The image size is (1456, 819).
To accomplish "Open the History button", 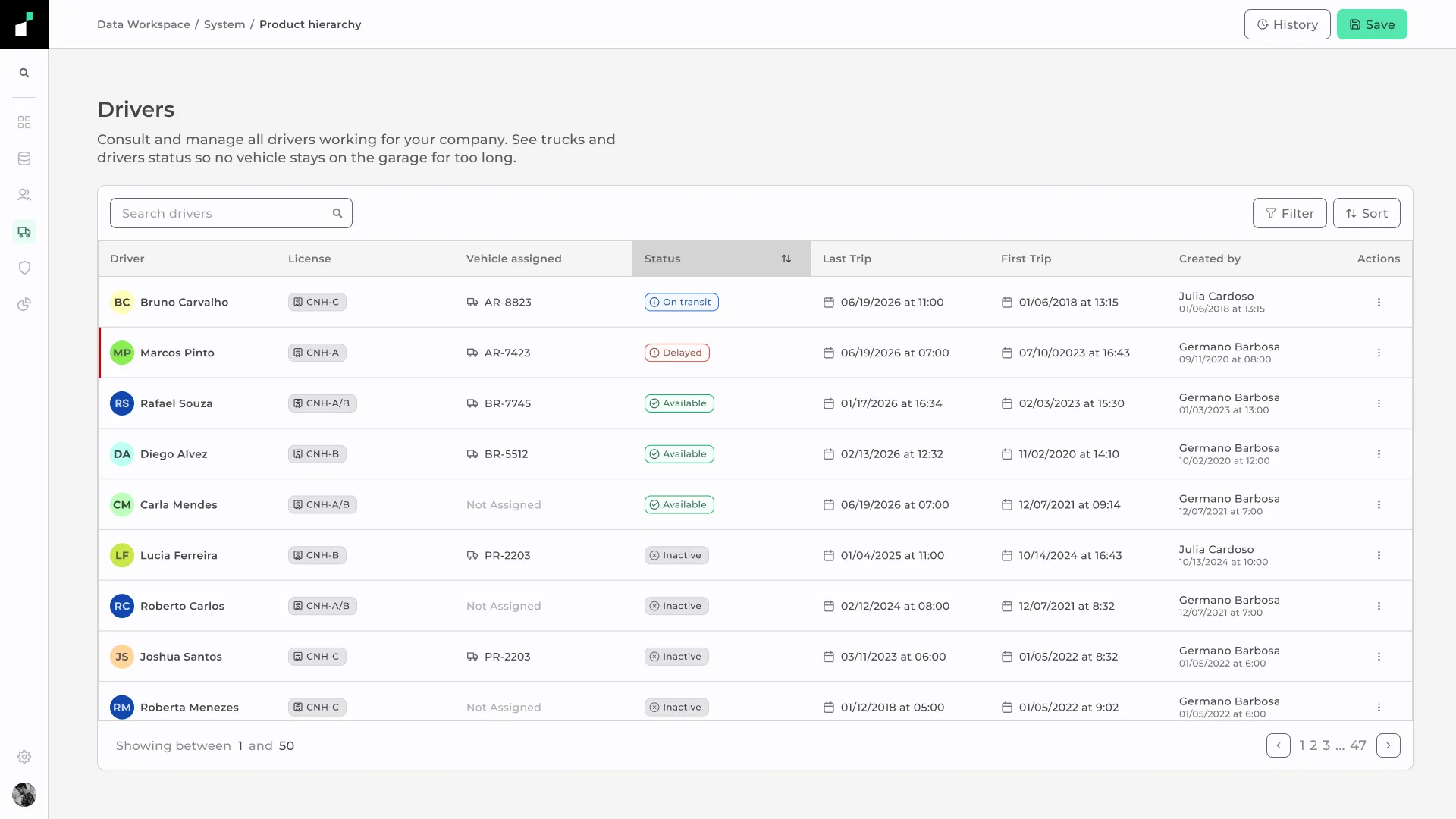I will tap(1288, 24).
